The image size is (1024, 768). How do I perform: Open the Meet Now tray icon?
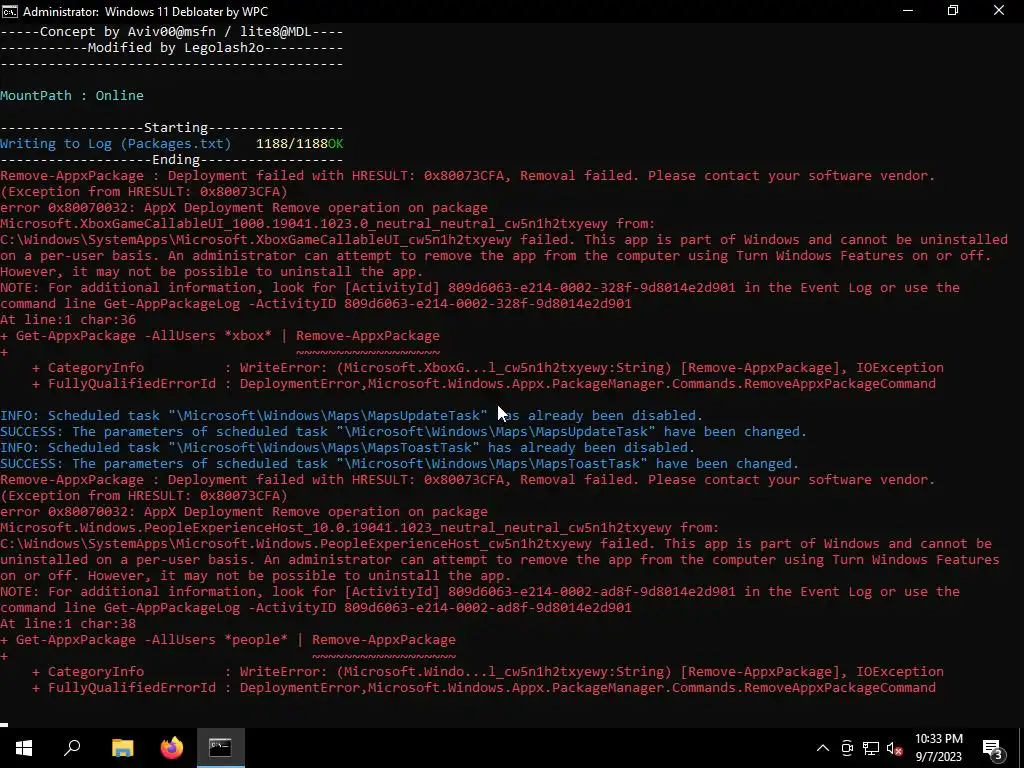coord(847,748)
